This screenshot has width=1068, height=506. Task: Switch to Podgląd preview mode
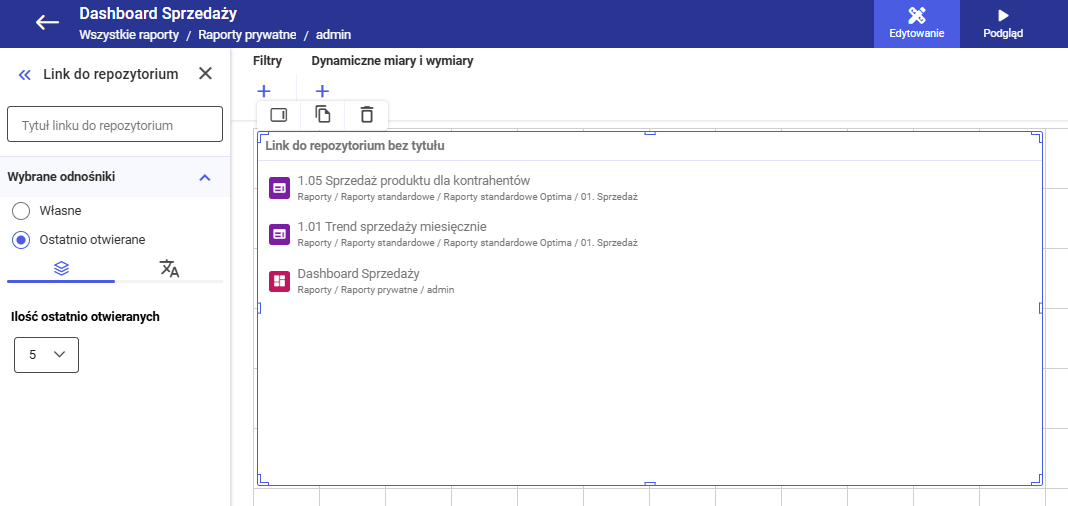(x=1003, y=24)
